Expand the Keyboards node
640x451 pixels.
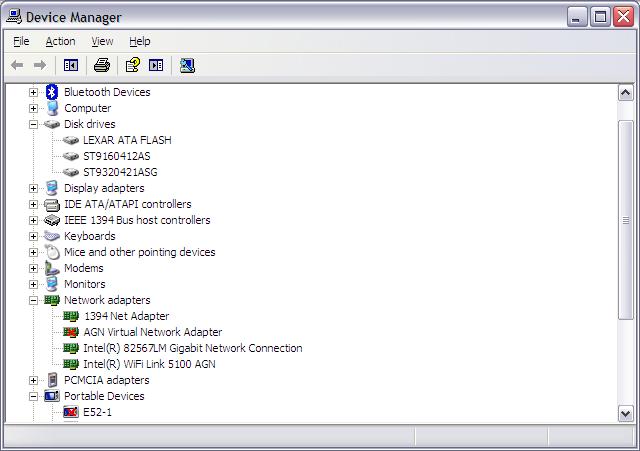point(33,236)
